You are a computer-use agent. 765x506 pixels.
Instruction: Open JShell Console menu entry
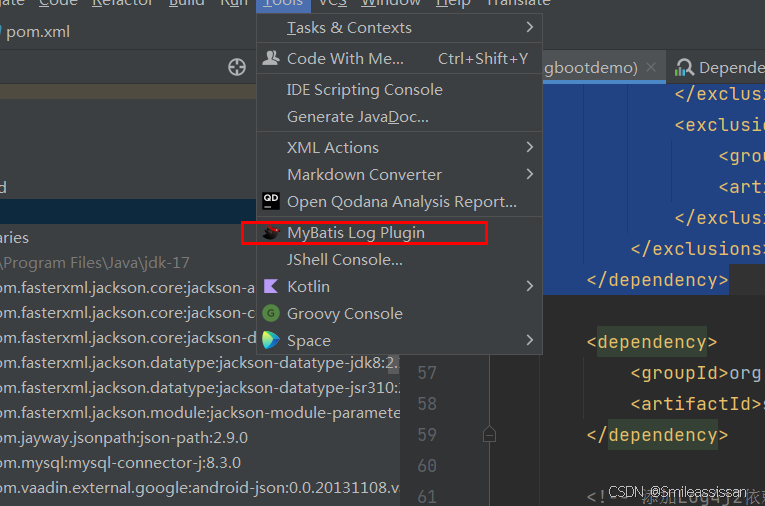399,260
